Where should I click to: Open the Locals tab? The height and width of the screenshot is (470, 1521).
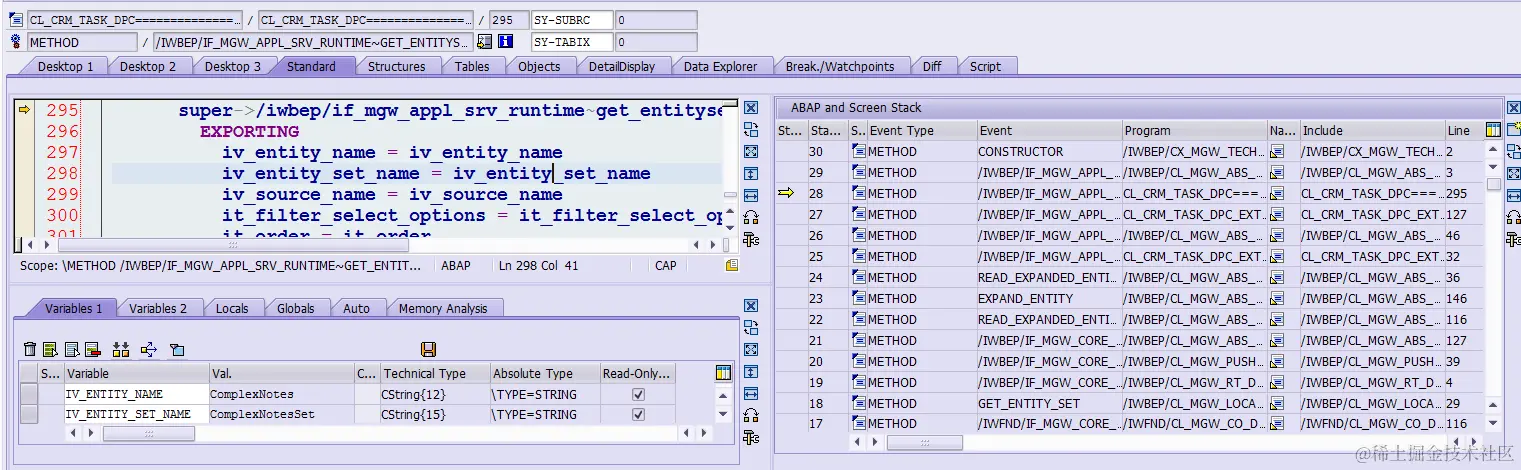232,308
